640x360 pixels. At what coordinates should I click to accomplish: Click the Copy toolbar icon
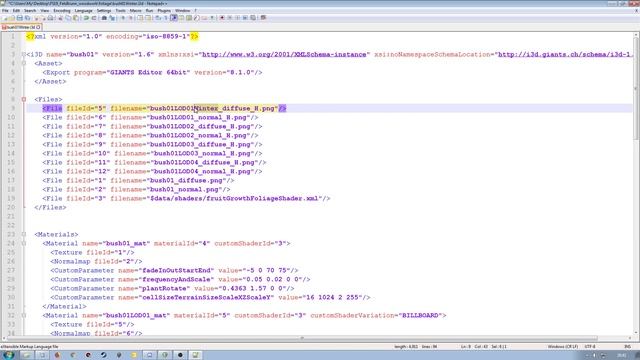[x=68, y=18]
